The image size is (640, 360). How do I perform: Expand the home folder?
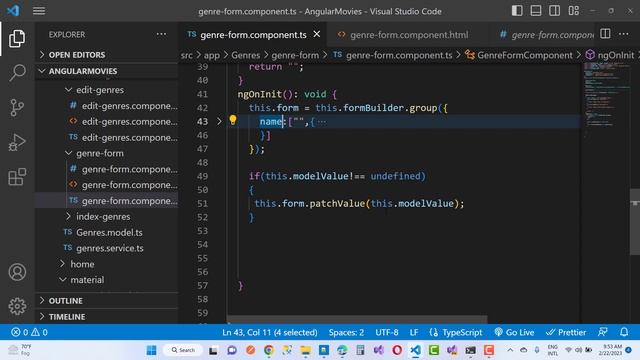point(82,264)
